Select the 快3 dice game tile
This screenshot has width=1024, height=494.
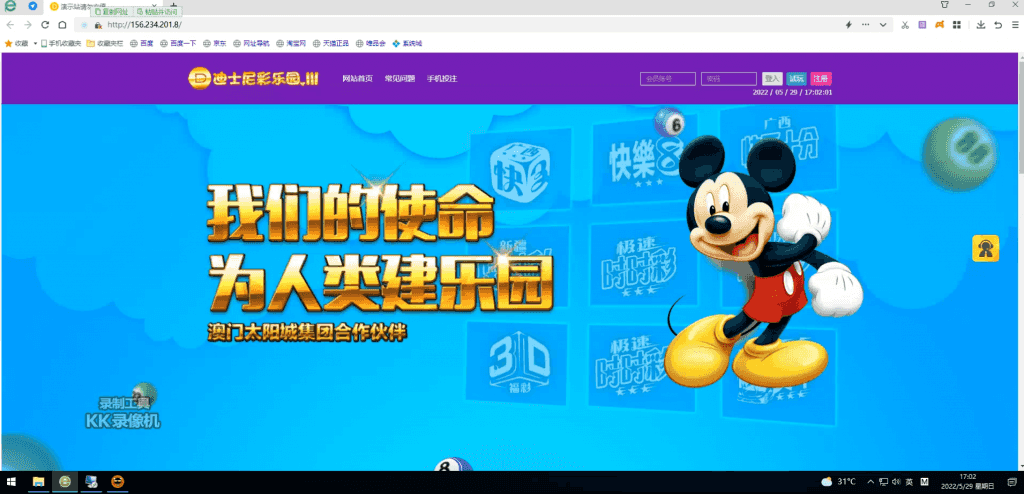pos(520,170)
